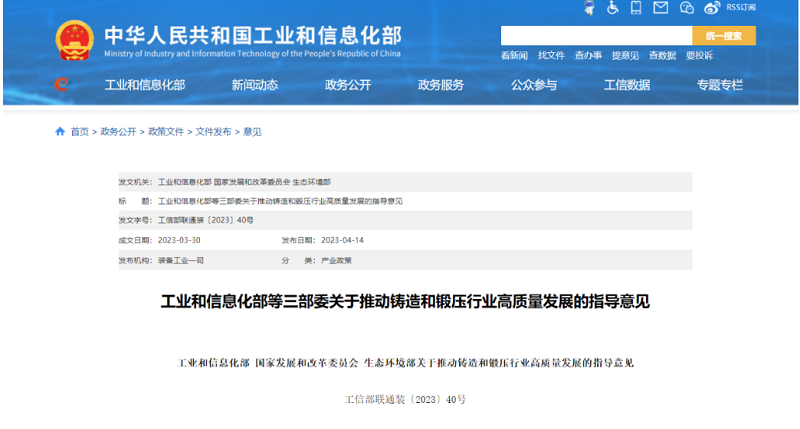Select the 新闻动态 navigation tab
Viewport: 800px width, 429px height.
(x=254, y=85)
